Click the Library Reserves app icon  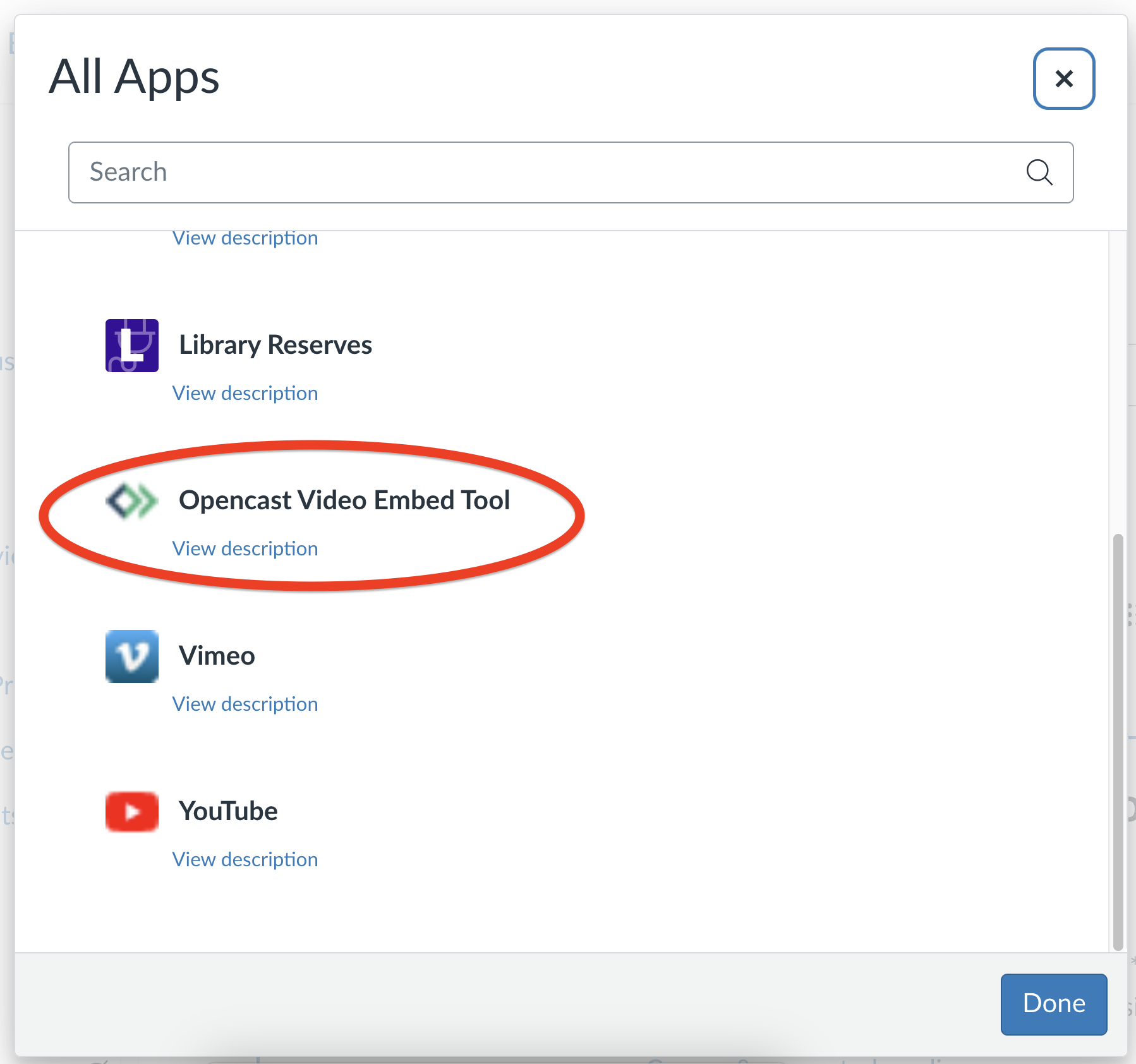point(131,346)
